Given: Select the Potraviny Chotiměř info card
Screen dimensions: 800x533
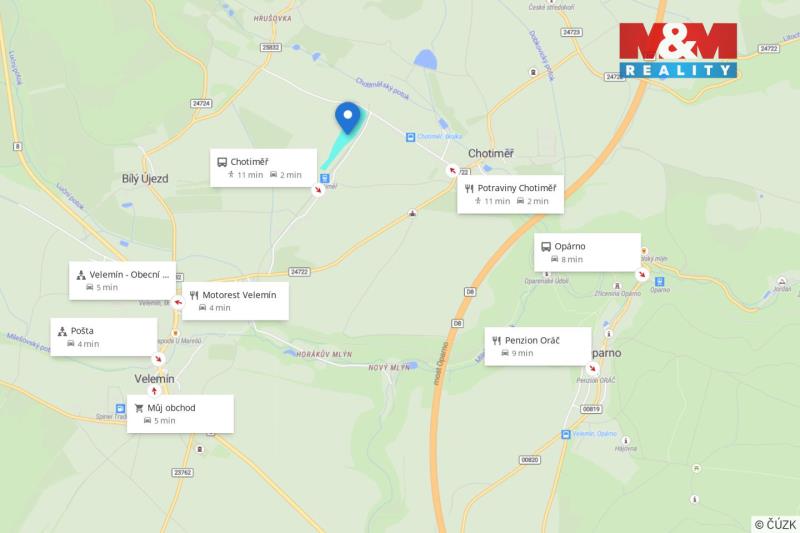Looking at the screenshot, I should pyautogui.click(x=510, y=194).
